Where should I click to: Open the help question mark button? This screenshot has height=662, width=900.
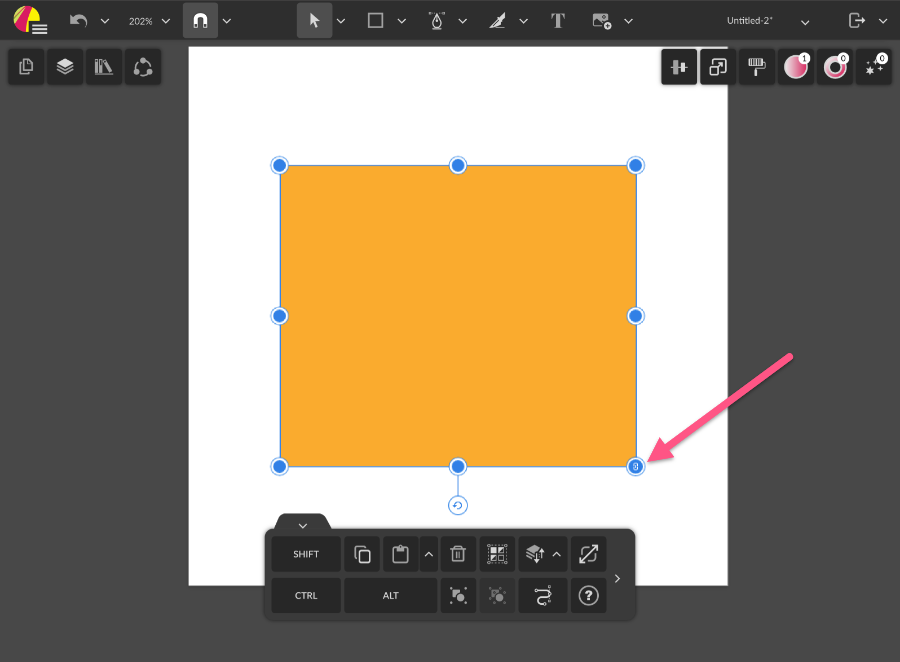click(x=588, y=596)
